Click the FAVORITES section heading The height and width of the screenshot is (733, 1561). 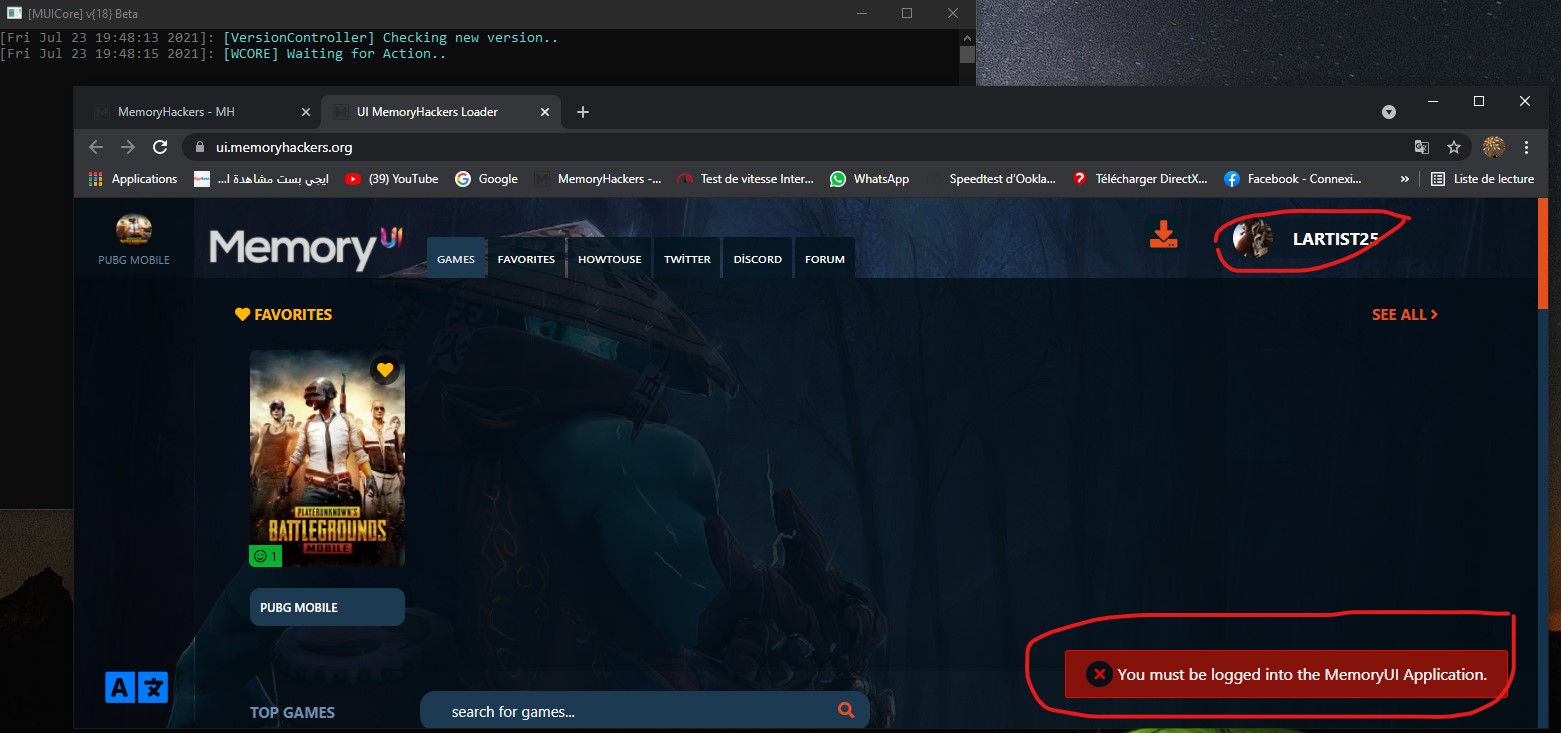(283, 314)
